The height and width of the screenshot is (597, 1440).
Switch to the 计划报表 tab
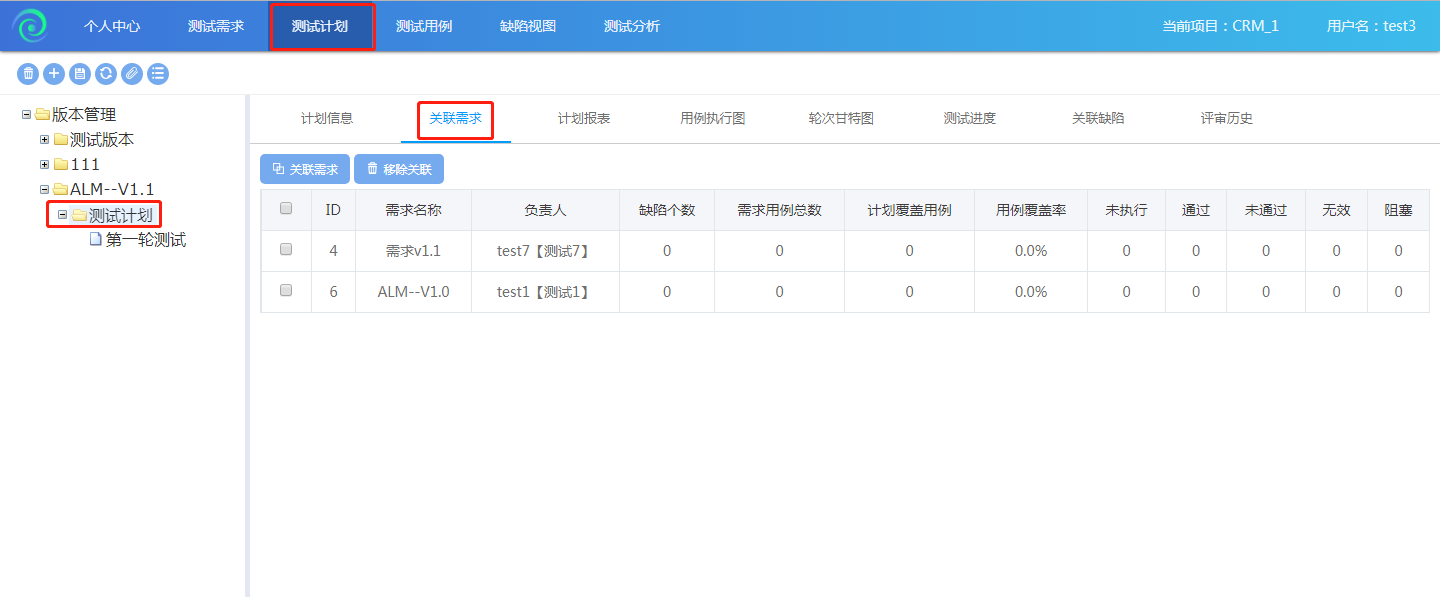coord(584,118)
